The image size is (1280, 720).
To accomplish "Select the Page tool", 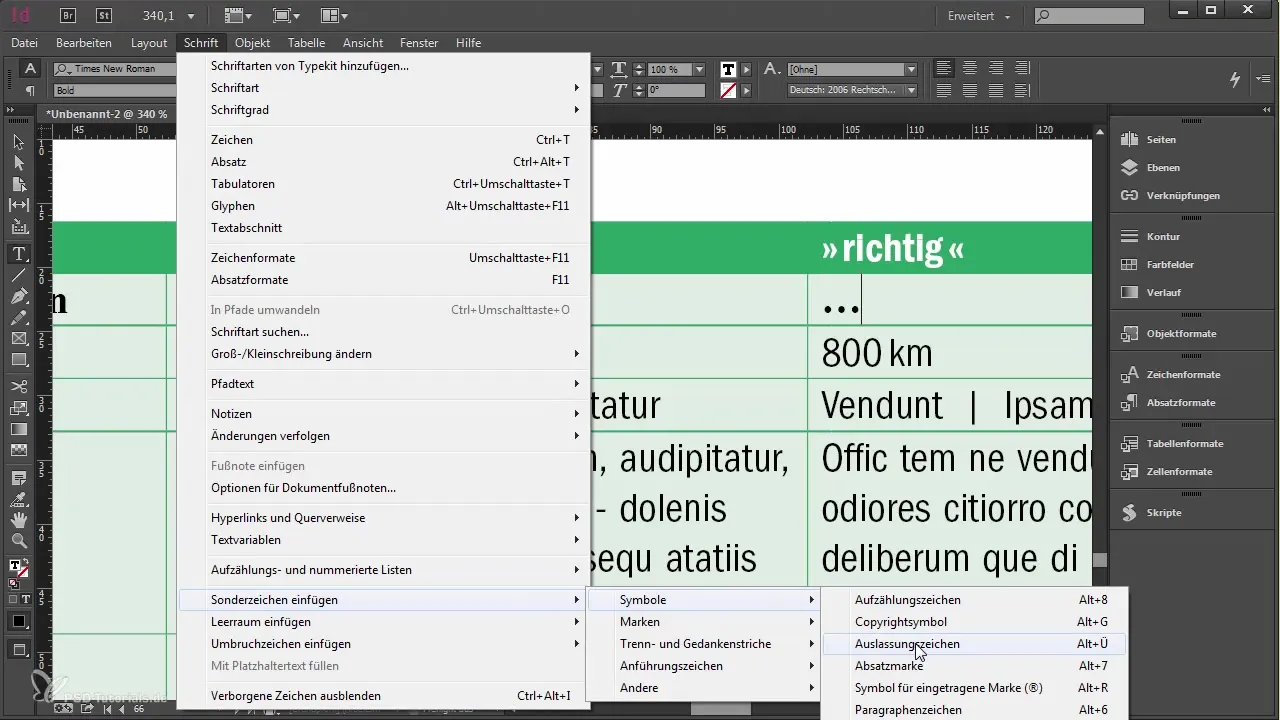I will (19, 184).
